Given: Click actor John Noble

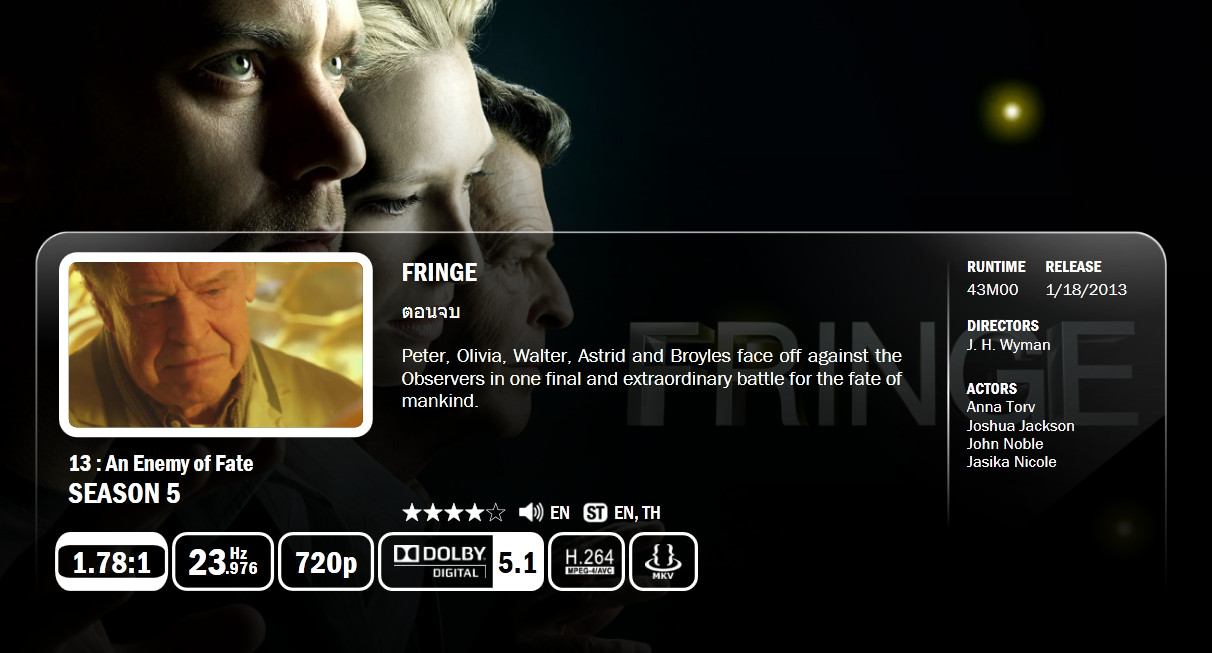Looking at the screenshot, I should tap(1005, 444).
